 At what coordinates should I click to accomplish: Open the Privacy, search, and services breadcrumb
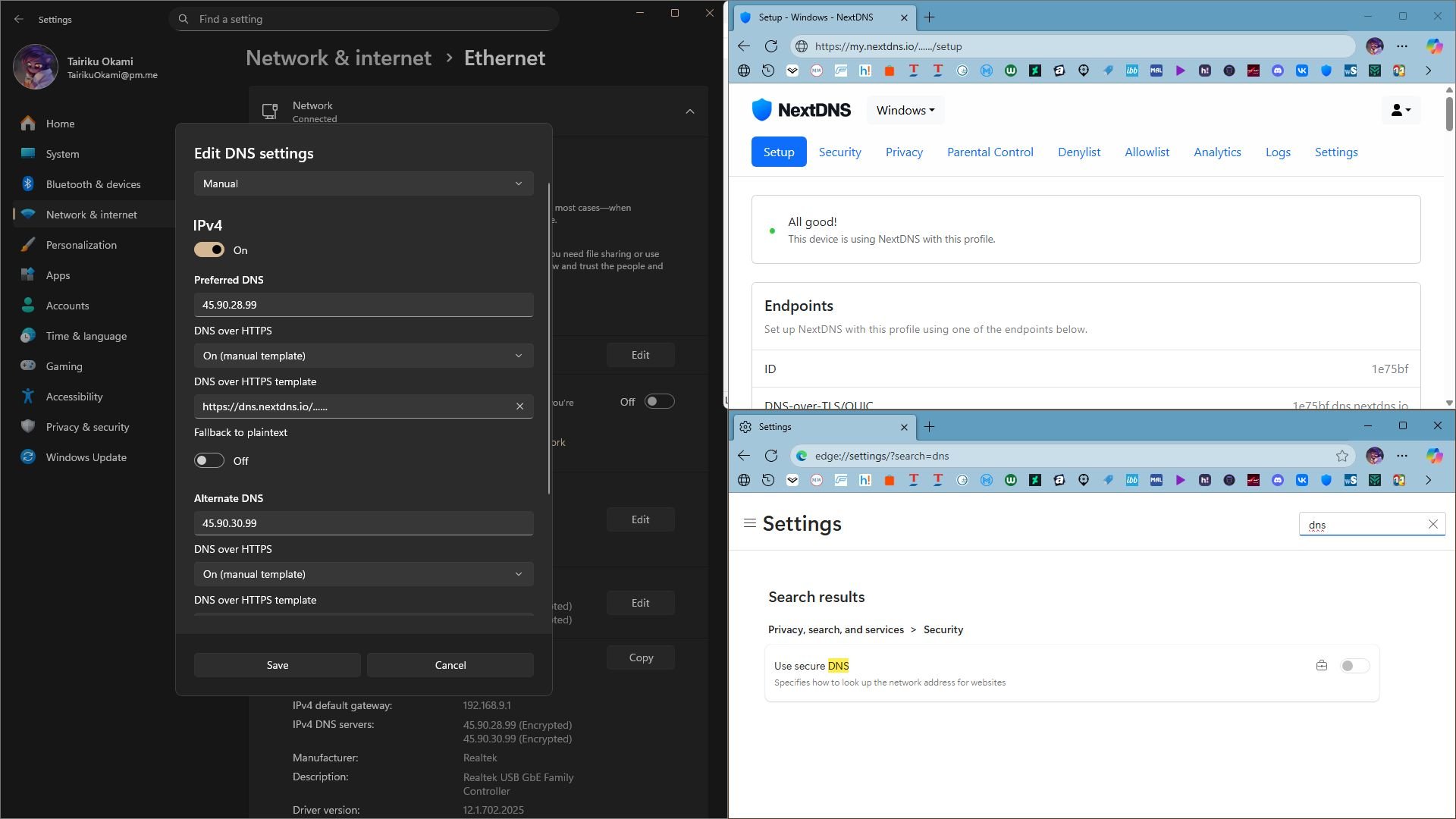[836, 629]
